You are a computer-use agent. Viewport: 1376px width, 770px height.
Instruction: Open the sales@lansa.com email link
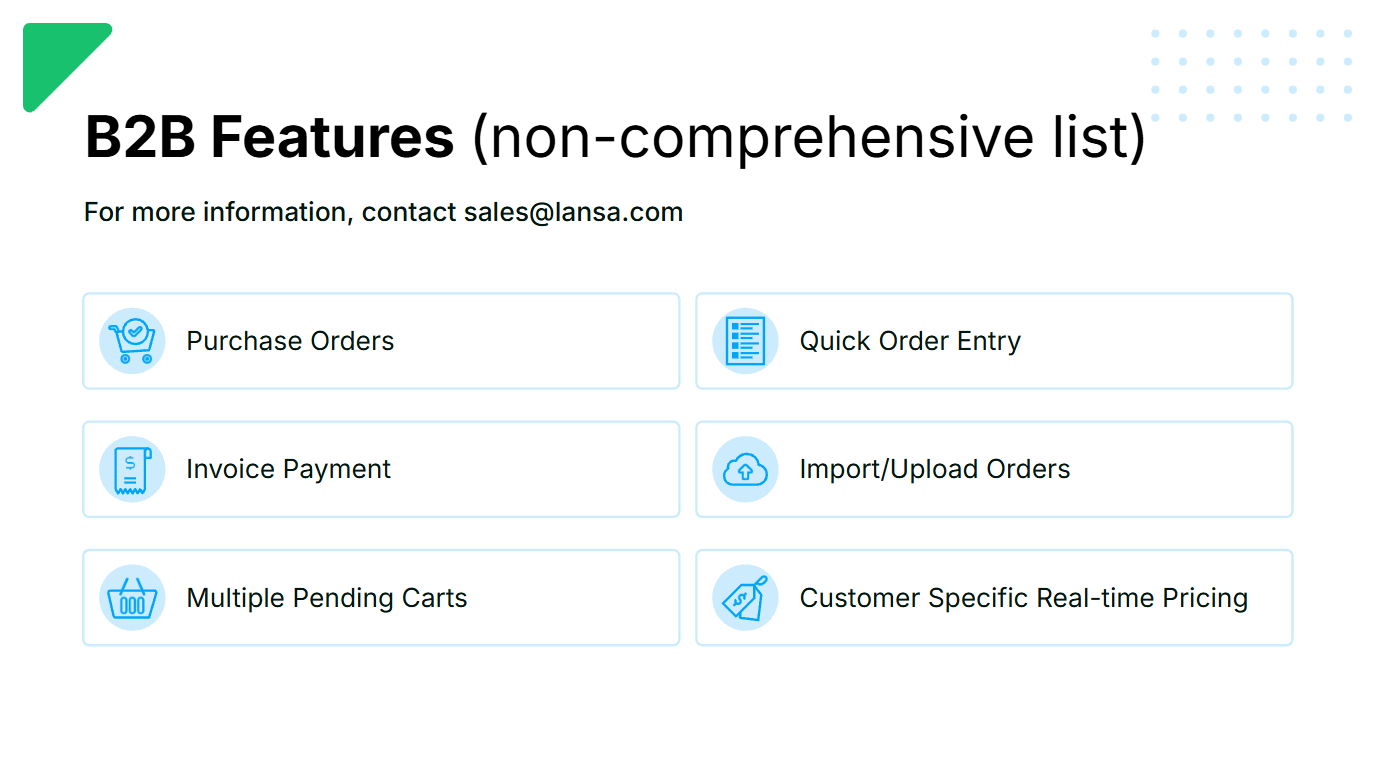click(x=573, y=212)
